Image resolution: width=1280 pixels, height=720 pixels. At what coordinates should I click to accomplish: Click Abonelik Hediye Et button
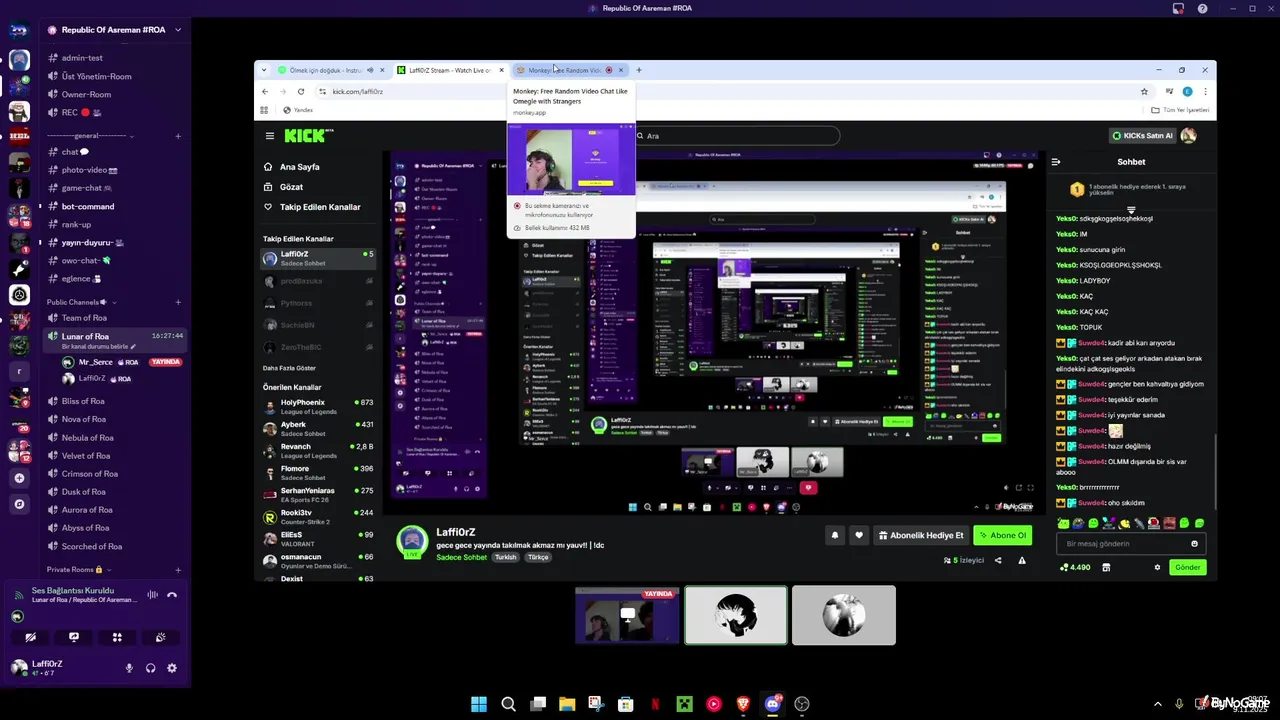coord(921,535)
